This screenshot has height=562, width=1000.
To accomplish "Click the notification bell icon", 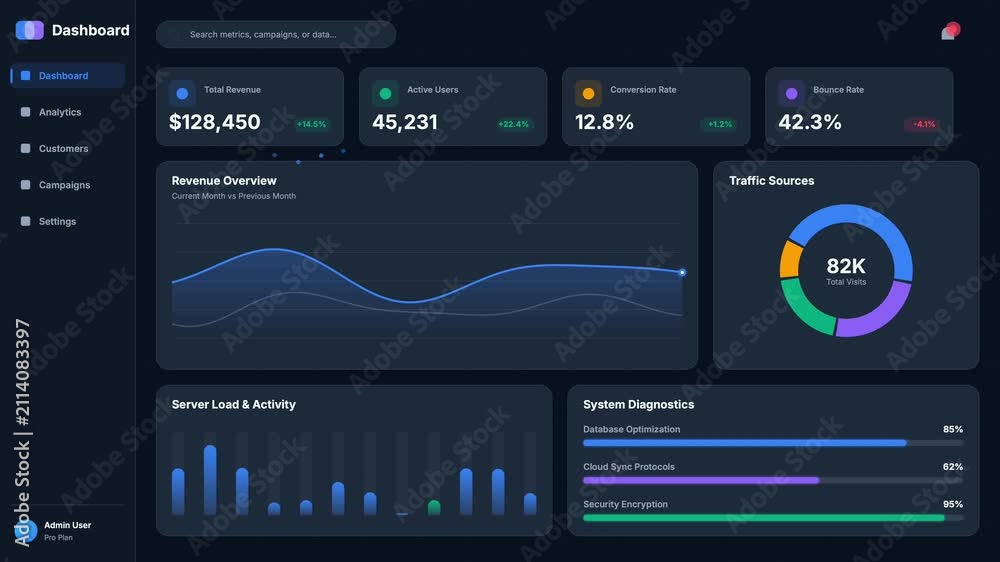I will 950,31.
